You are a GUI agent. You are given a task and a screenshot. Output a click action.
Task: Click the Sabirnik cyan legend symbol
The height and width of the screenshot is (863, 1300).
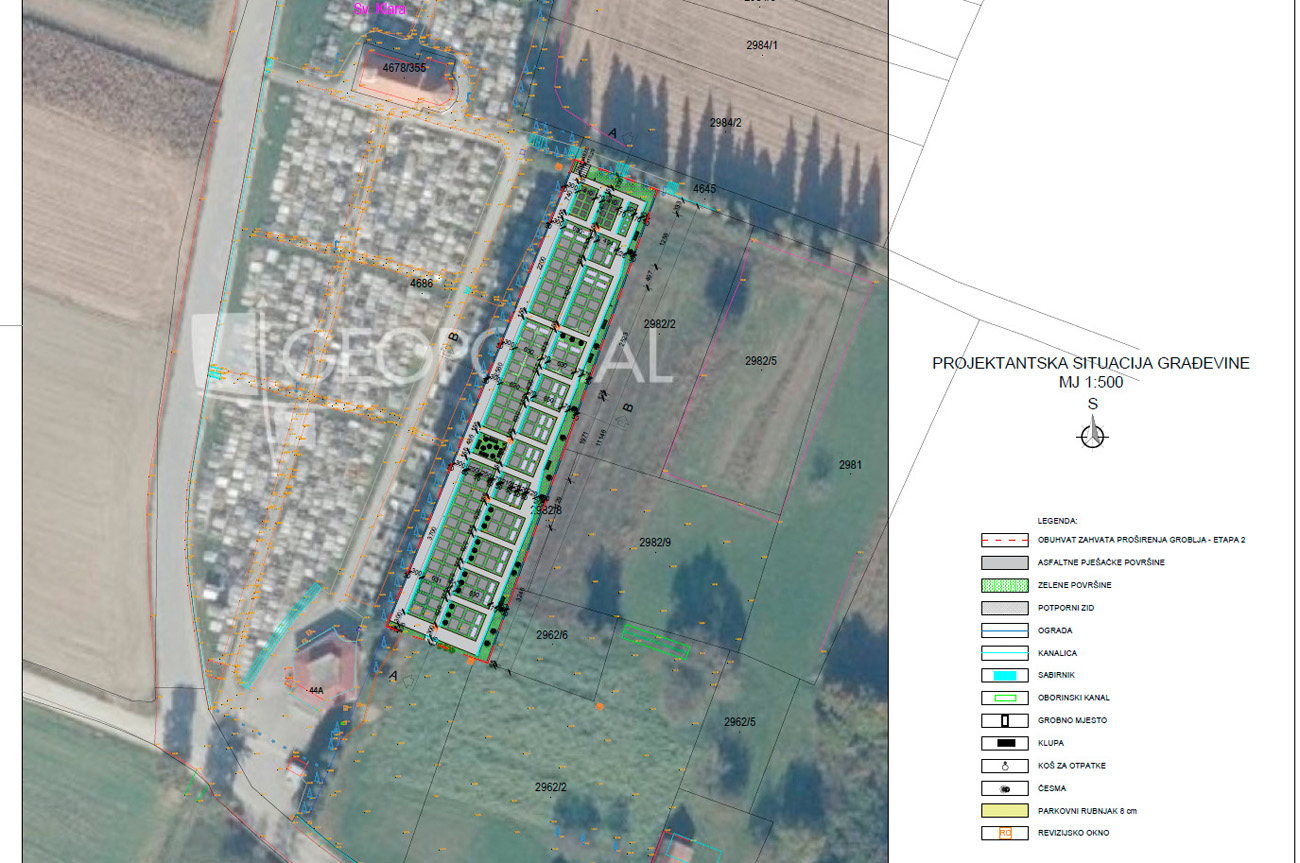tap(1004, 675)
